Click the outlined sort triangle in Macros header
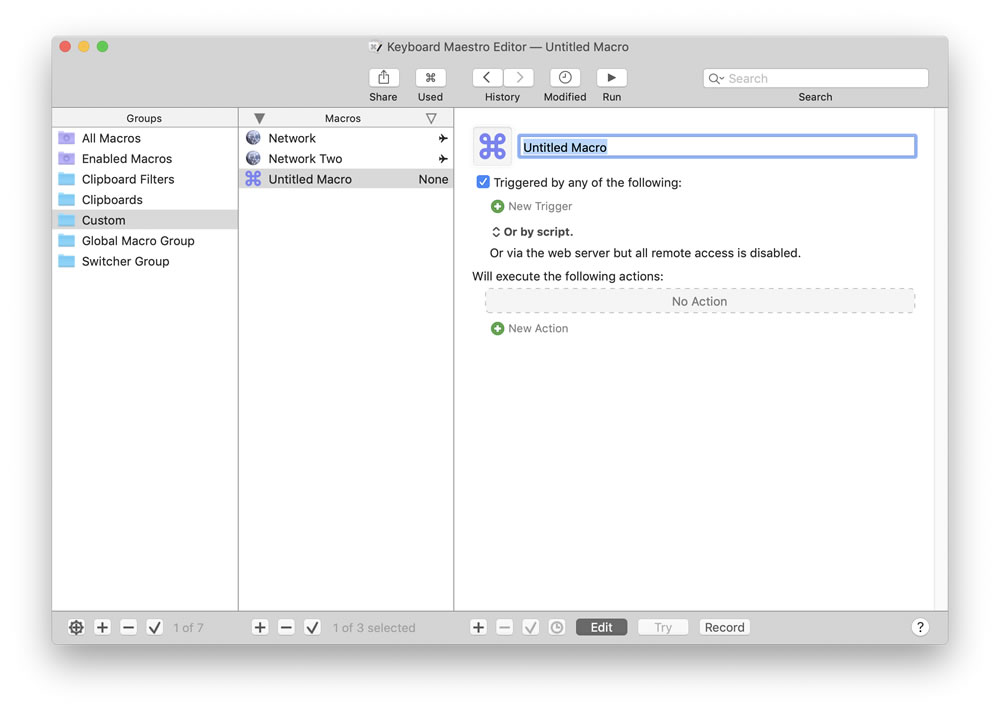This screenshot has width=1000, height=713. coord(431,119)
